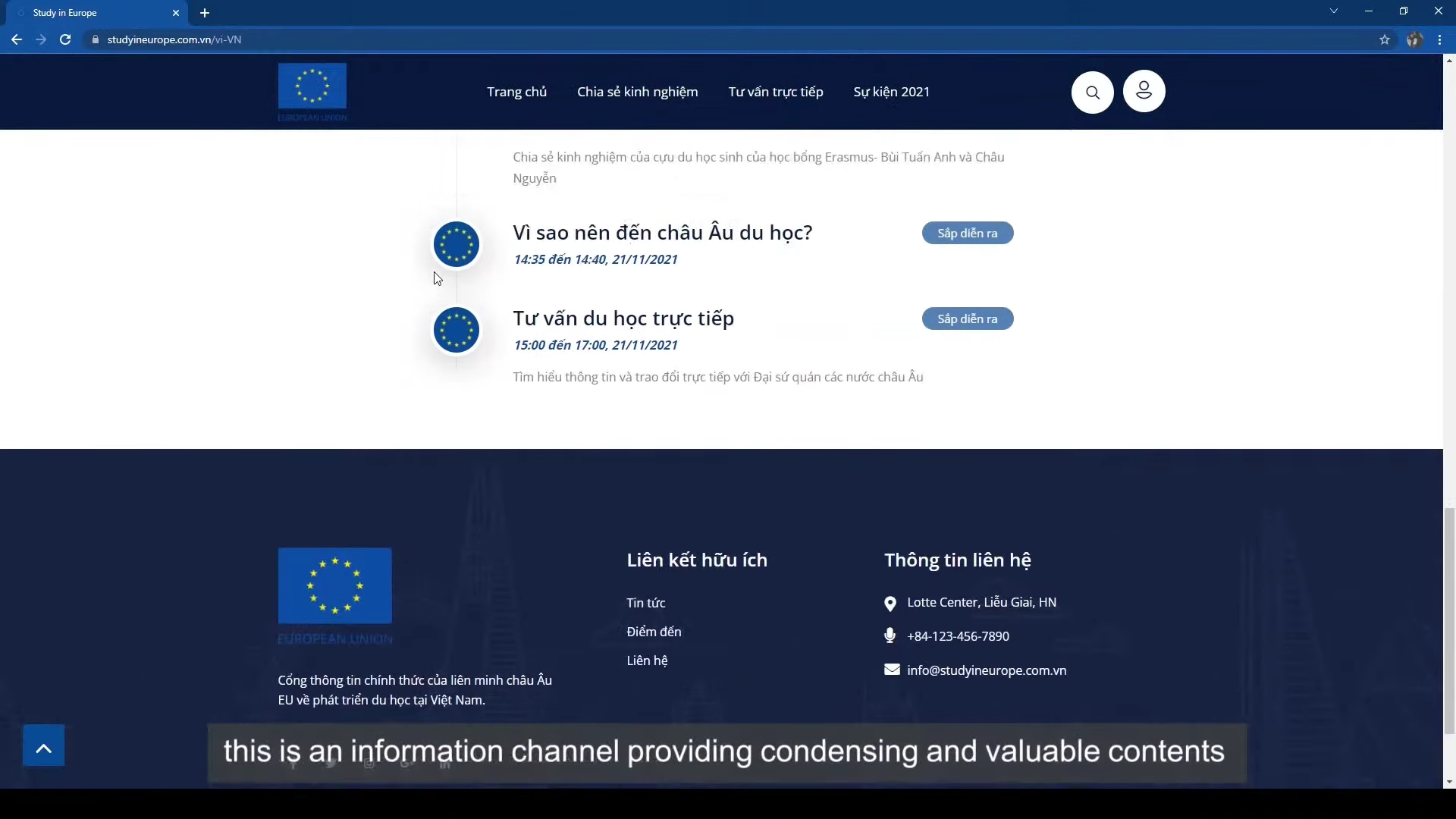The image size is (1456, 819).
Task: Click the Điểm đến footer link
Action: (654, 632)
